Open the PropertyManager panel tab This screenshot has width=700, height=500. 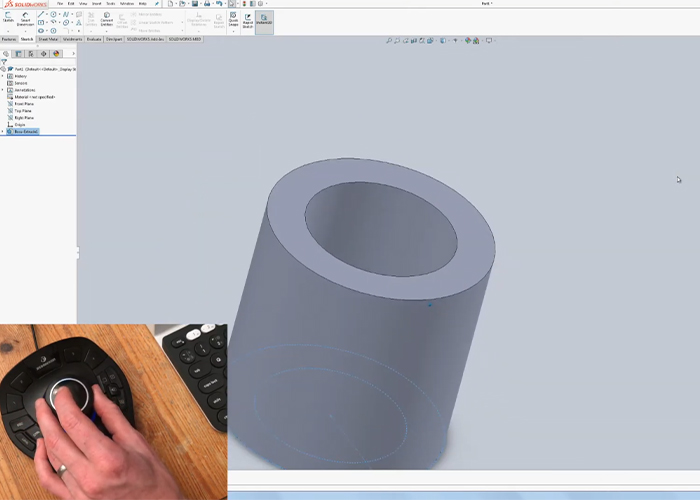pos(19,54)
